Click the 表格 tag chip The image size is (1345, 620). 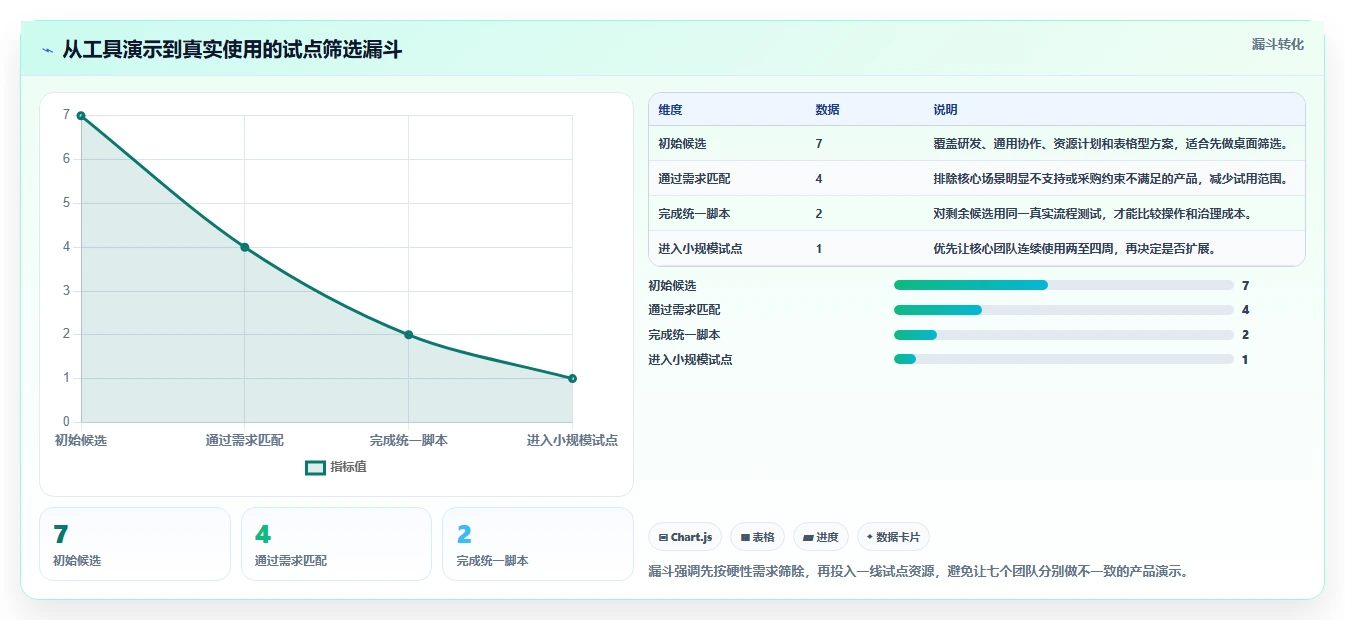758,537
